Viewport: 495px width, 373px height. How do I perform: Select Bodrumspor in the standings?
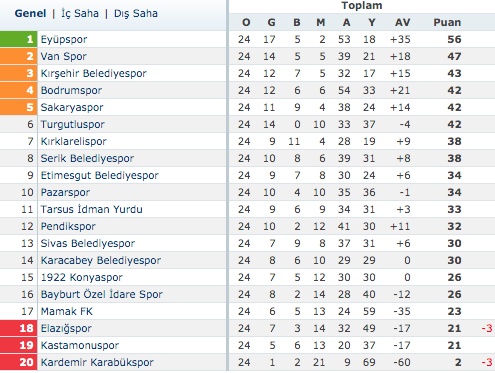tap(71, 90)
